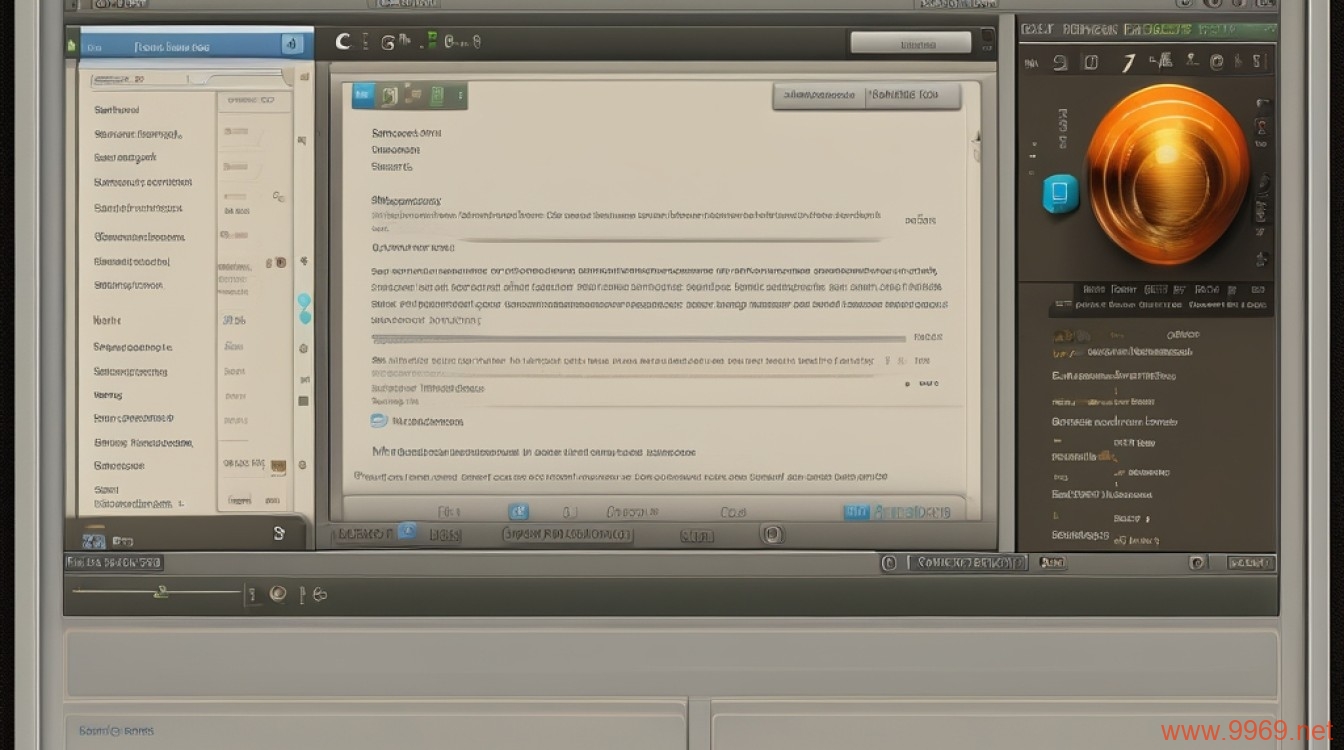Click the light gray button in top-right of toolbar

click(910, 43)
